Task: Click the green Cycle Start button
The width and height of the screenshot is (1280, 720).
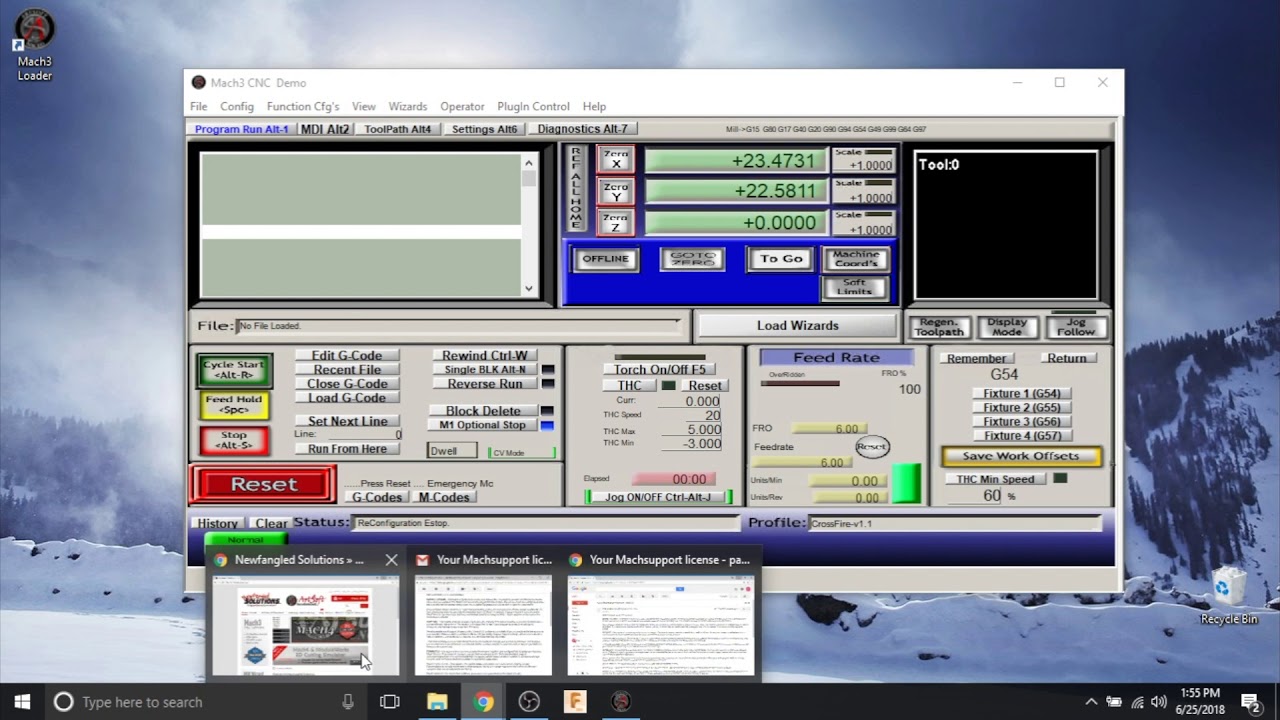Action: pyautogui.click(x=234, y=370)
